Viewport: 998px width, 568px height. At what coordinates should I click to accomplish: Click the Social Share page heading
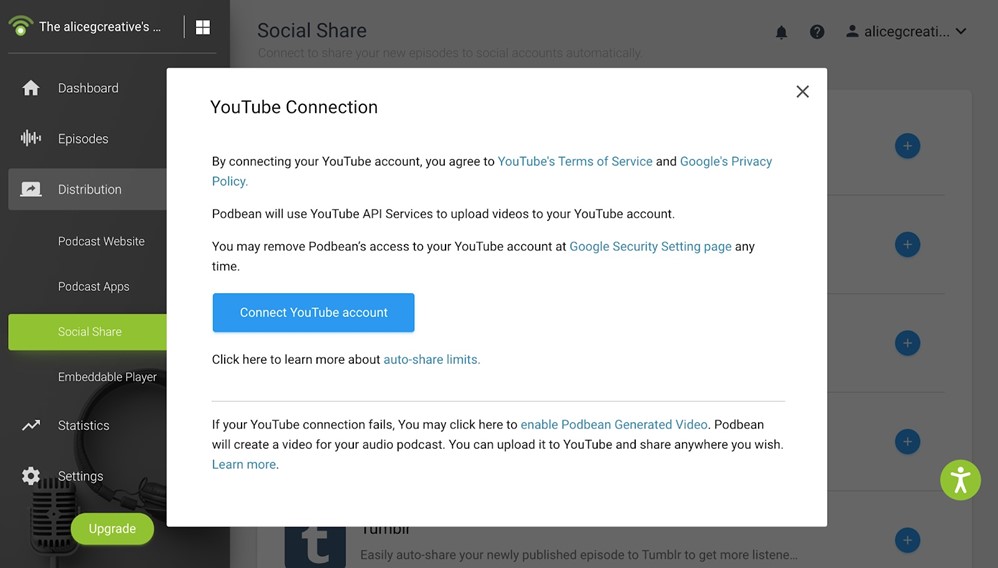(312, 31)
